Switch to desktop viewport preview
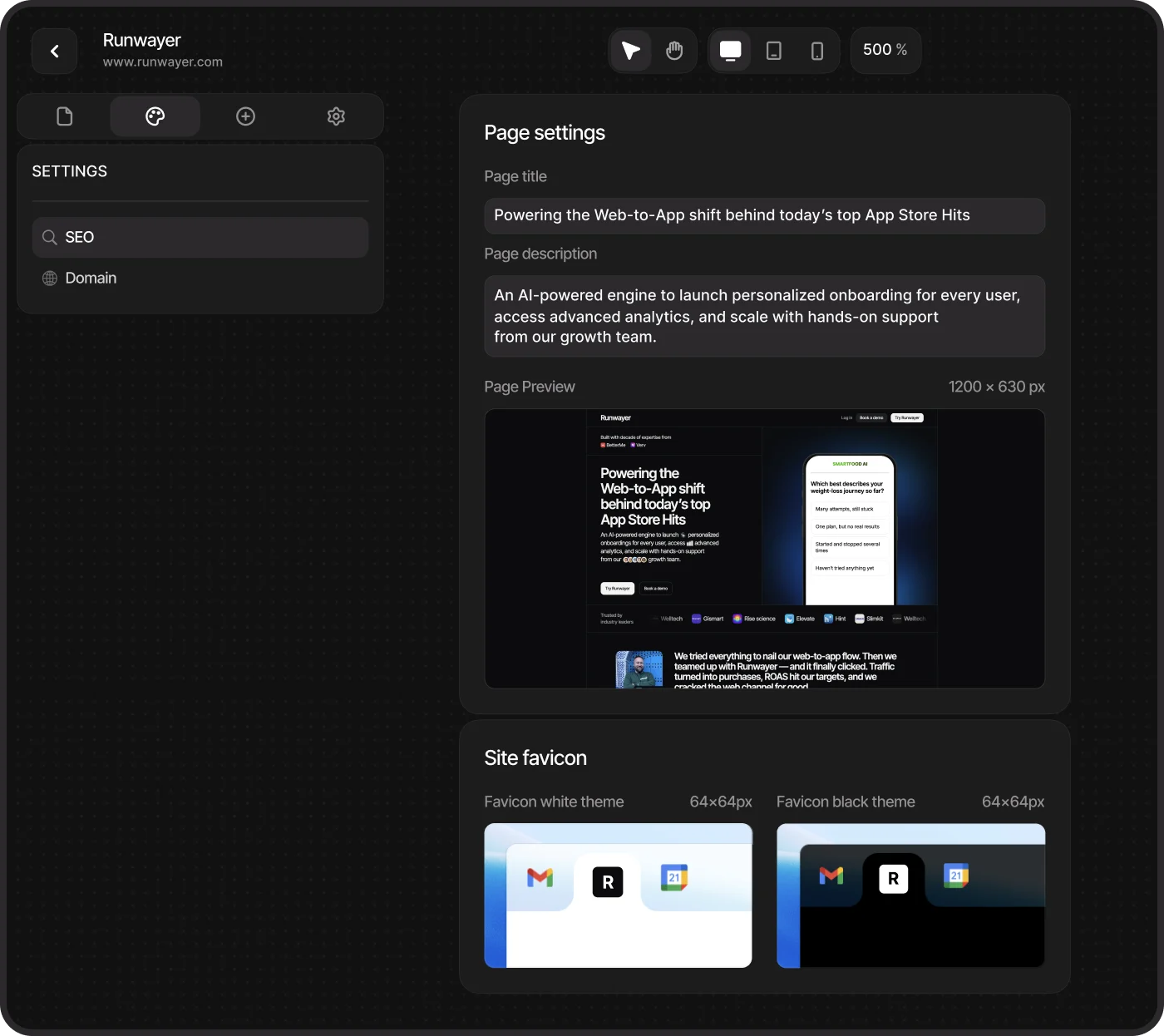Image resolution: width=1164 pixels, height=1036 pixels. (730, 50)
